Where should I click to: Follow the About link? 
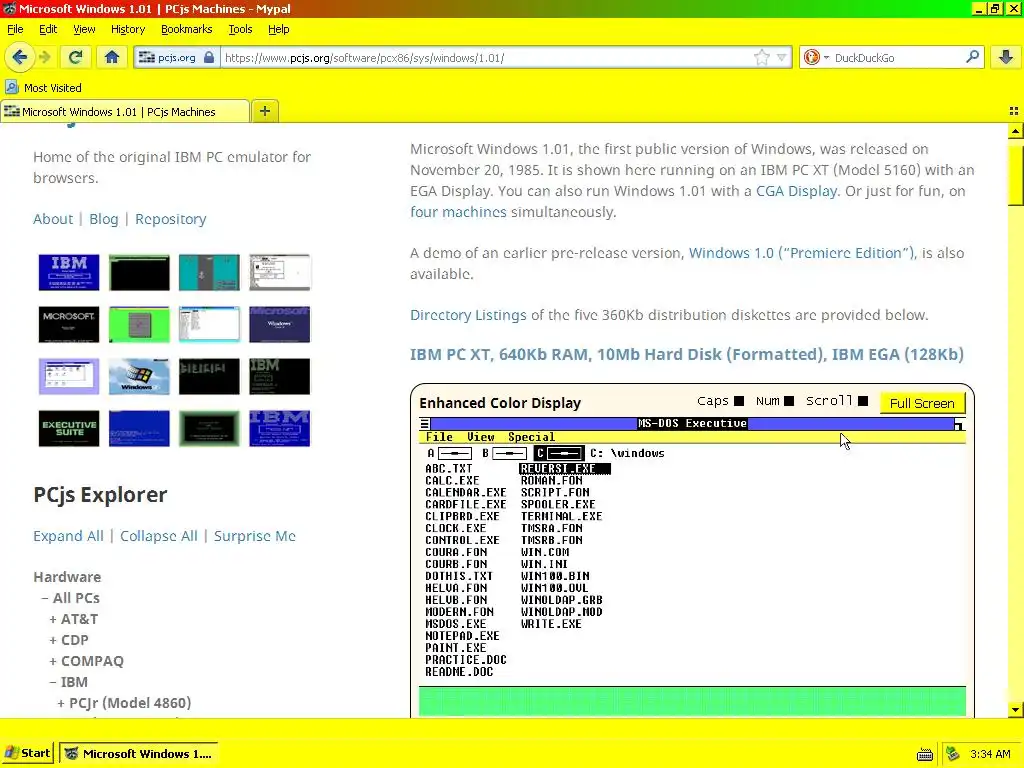click(53, 219)
